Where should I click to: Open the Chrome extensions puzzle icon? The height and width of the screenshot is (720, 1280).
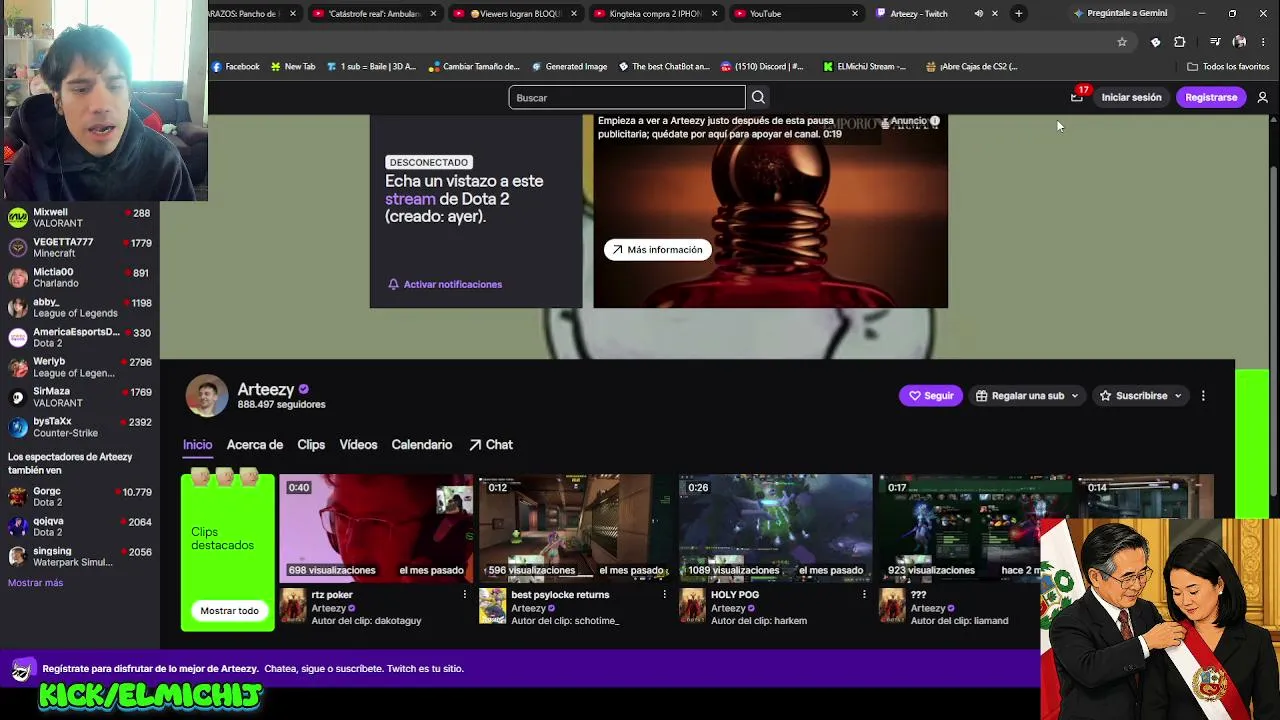(x=1180, y=42)
